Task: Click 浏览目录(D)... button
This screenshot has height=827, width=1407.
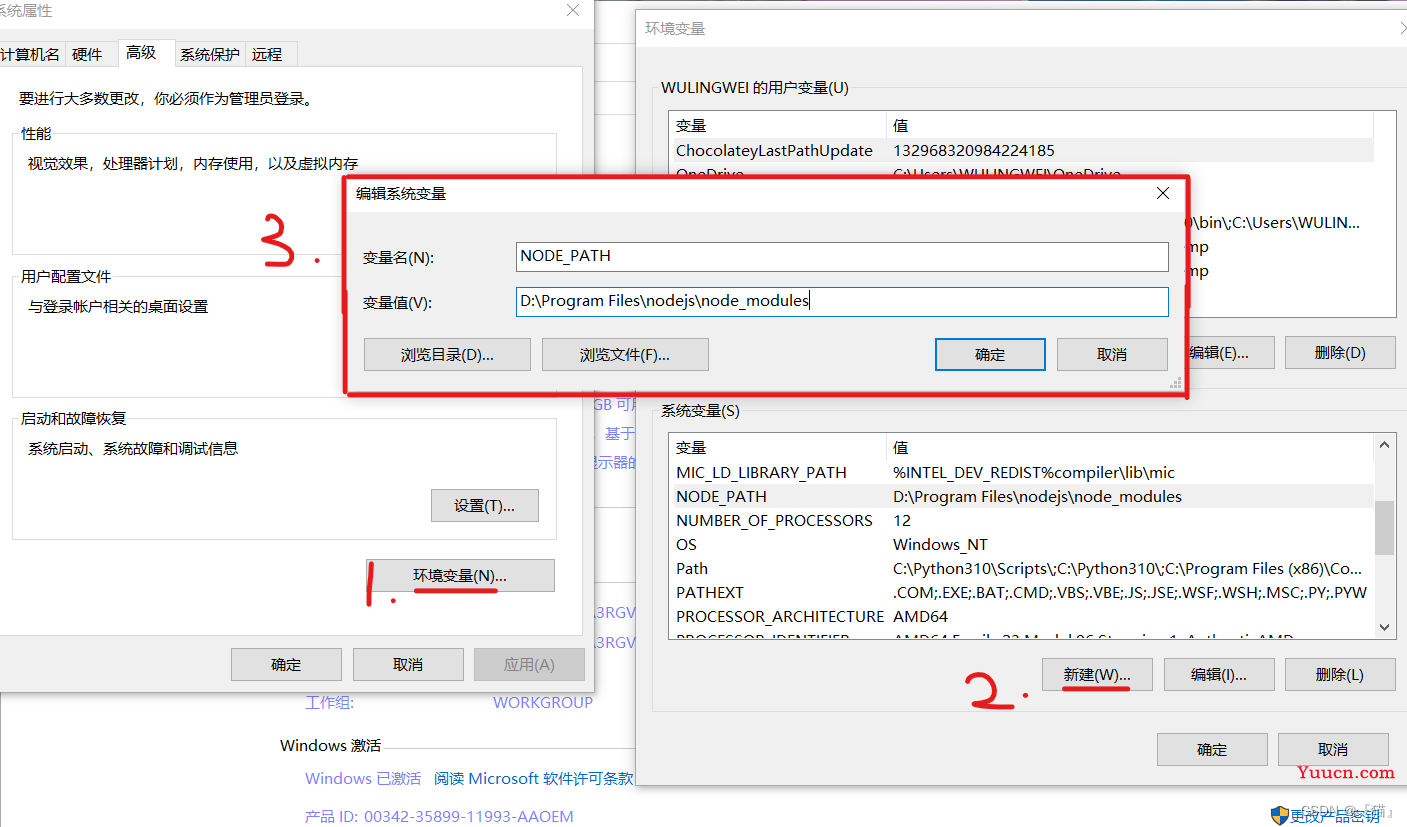Action: 448,354
